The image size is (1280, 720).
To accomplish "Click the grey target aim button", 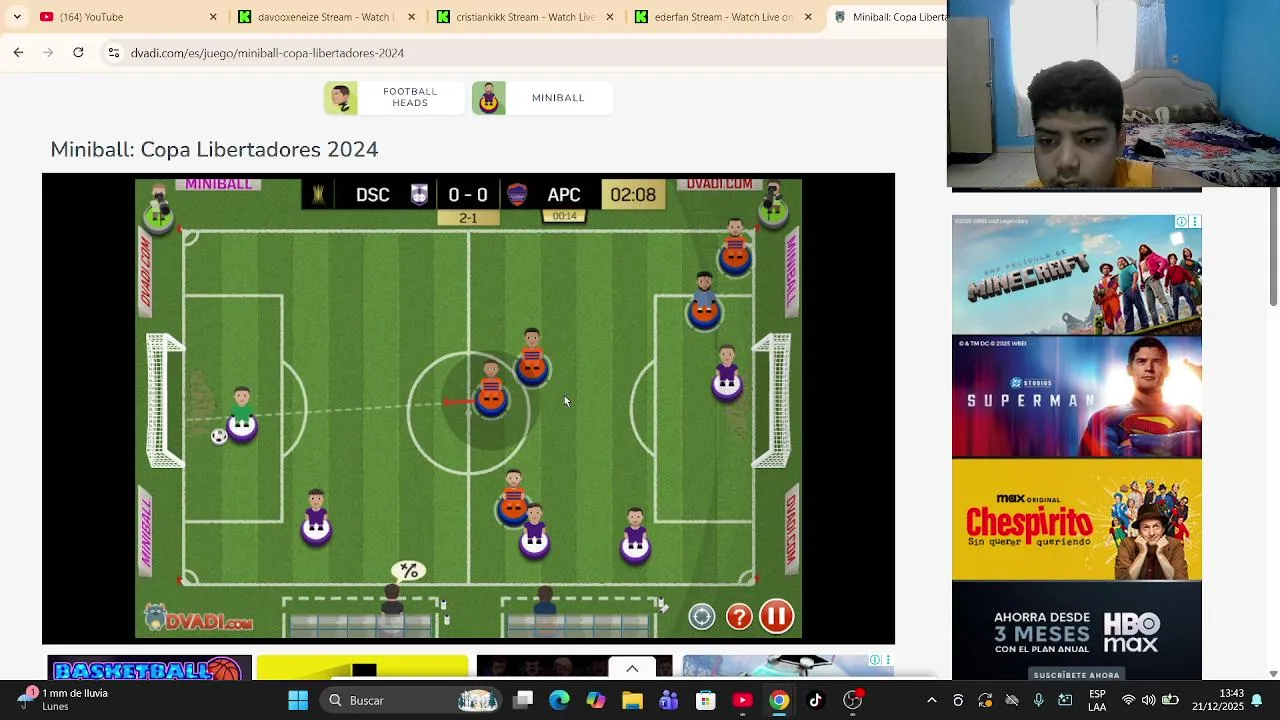I will 702,617.
